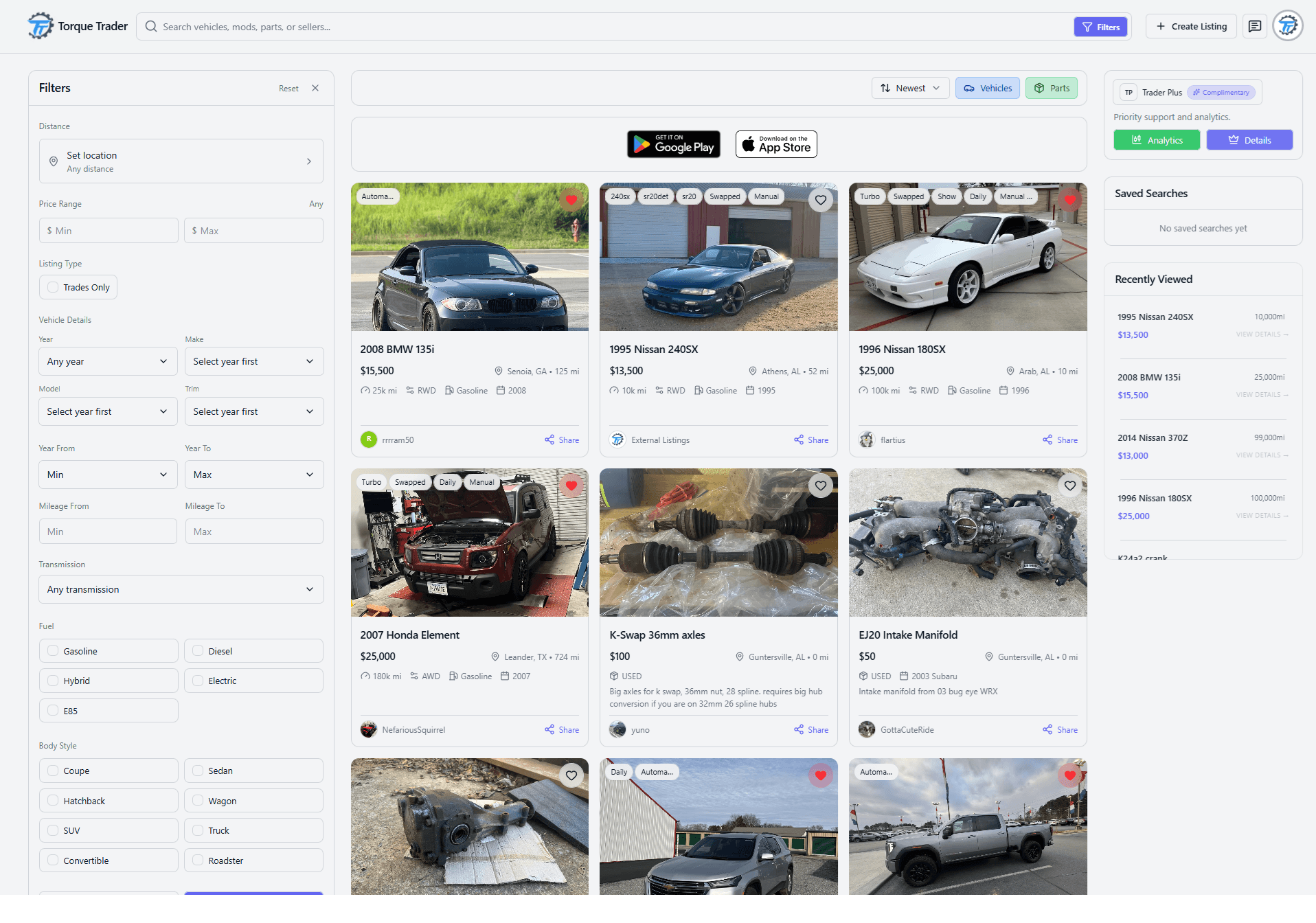Screen dimensions: 1316x923
Task: Click the Torque Trader logo icon
Action: click(x=41, y=26)
